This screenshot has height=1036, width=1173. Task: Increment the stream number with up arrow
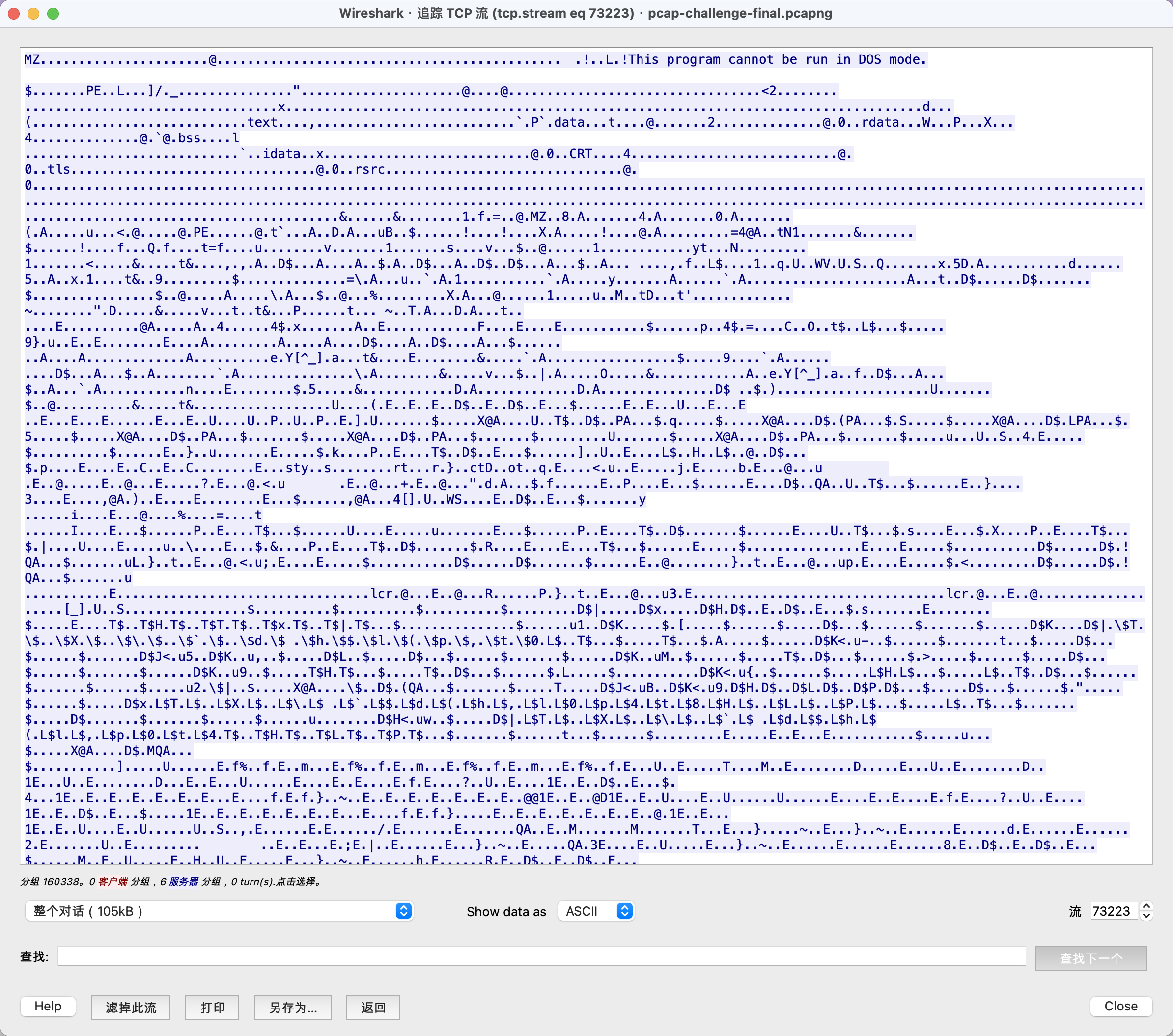coord(1146,906)
